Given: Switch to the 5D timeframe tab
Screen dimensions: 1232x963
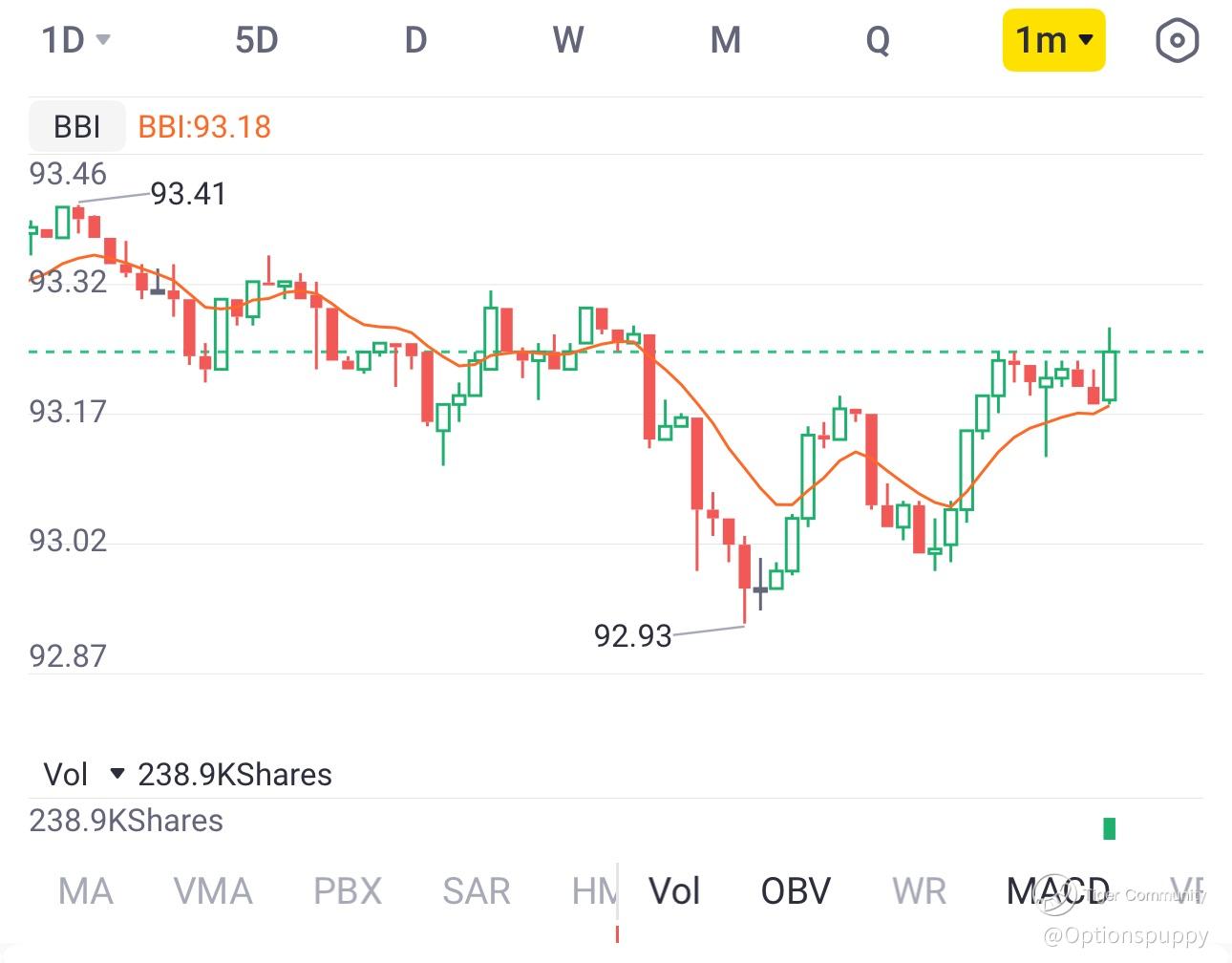Looking at the screenshot, I should [256, 40].
